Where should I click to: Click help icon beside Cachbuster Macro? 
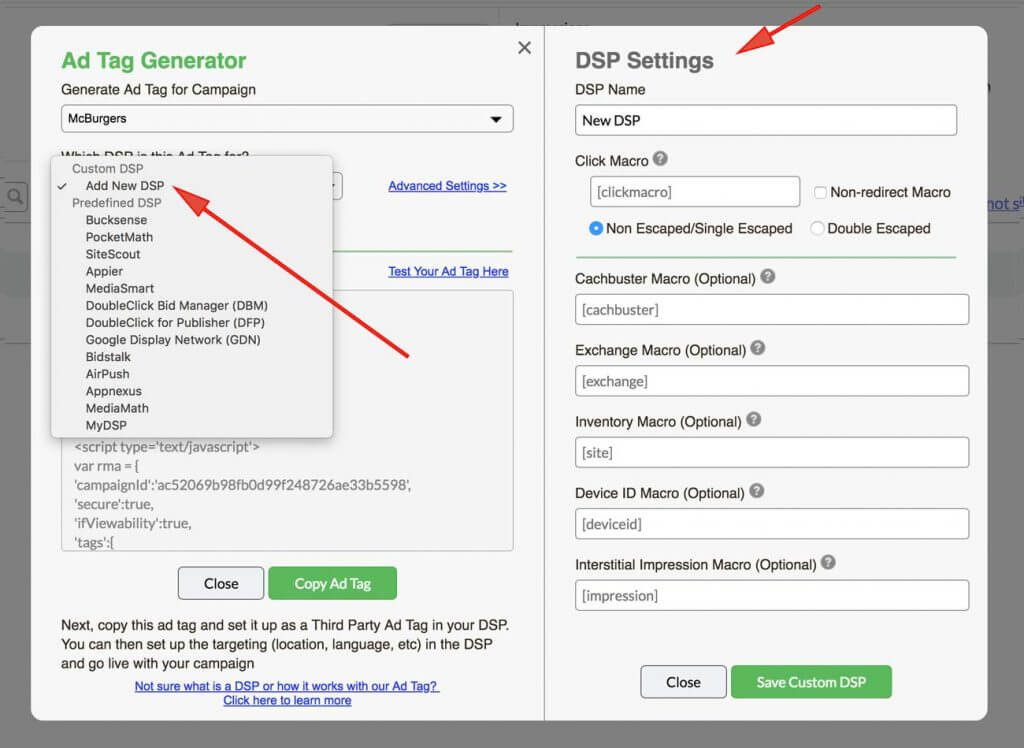point(768,277)
